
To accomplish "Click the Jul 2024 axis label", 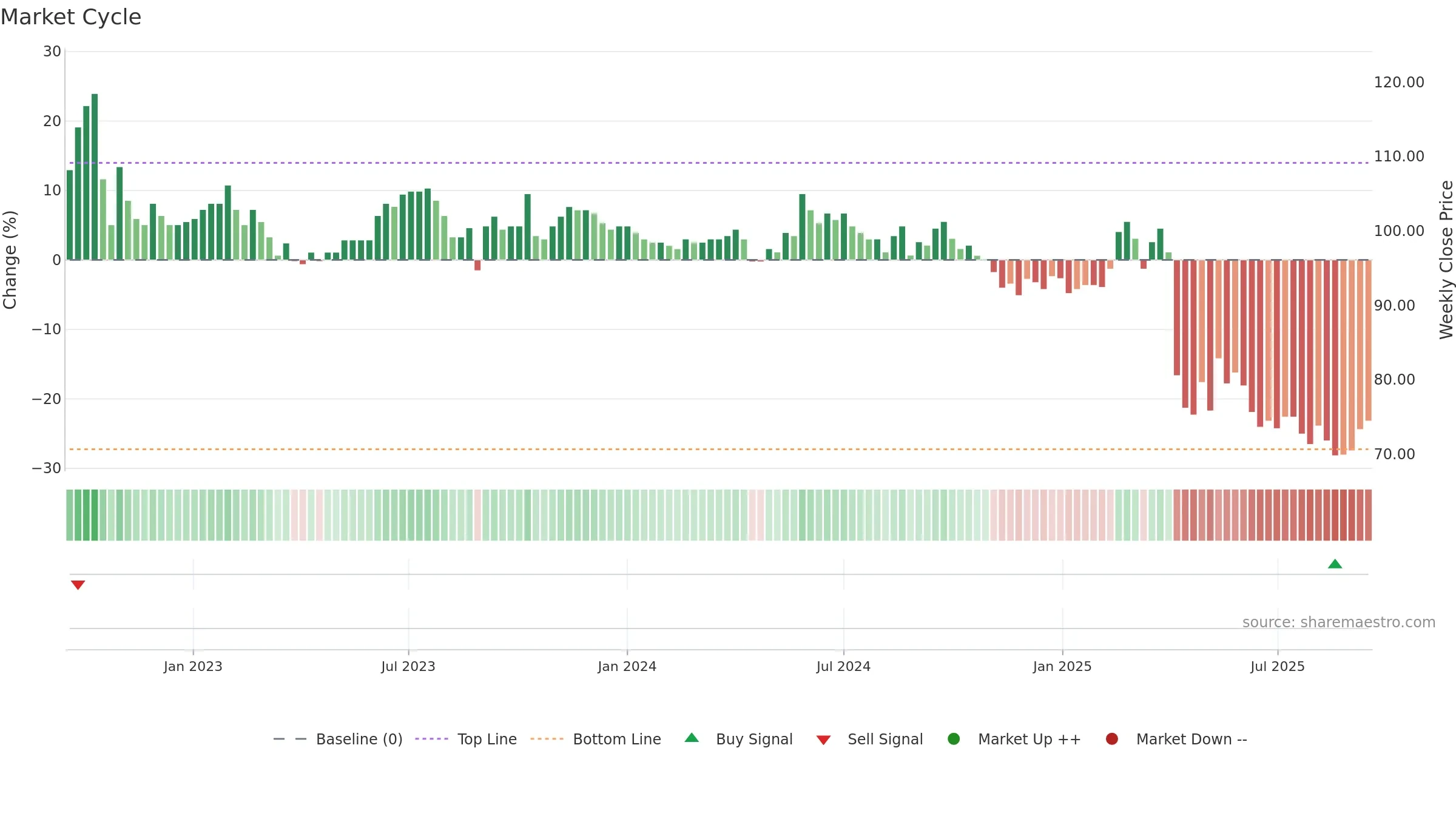I will coord(843,666).
